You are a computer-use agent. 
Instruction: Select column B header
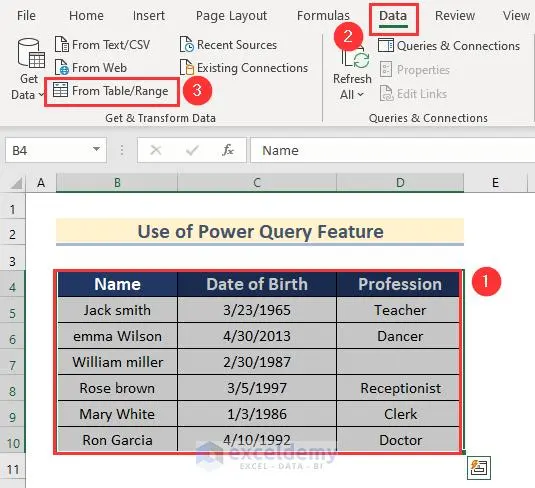pyautogui.click(x=117, y=183)
